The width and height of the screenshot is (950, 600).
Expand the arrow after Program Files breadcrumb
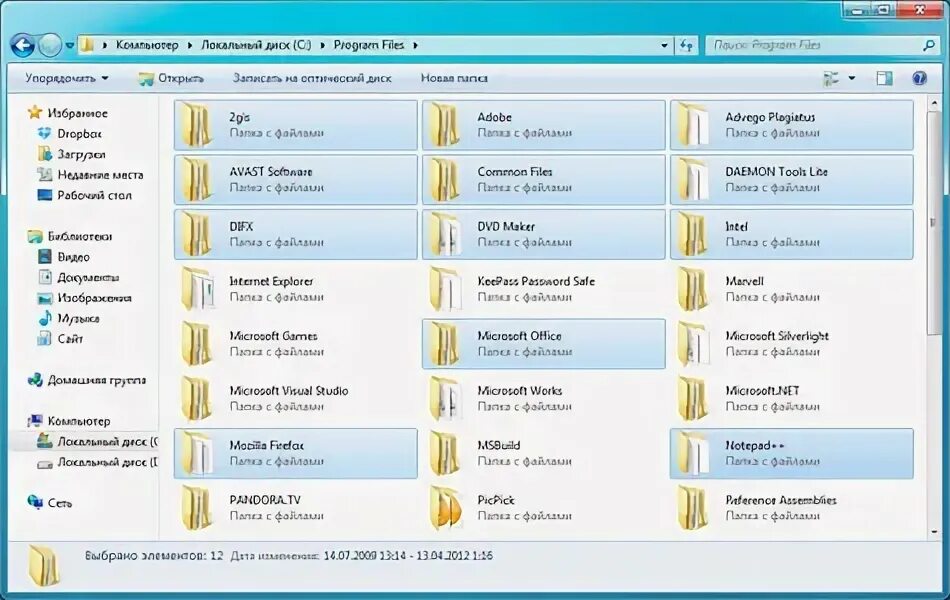[416, 45]
